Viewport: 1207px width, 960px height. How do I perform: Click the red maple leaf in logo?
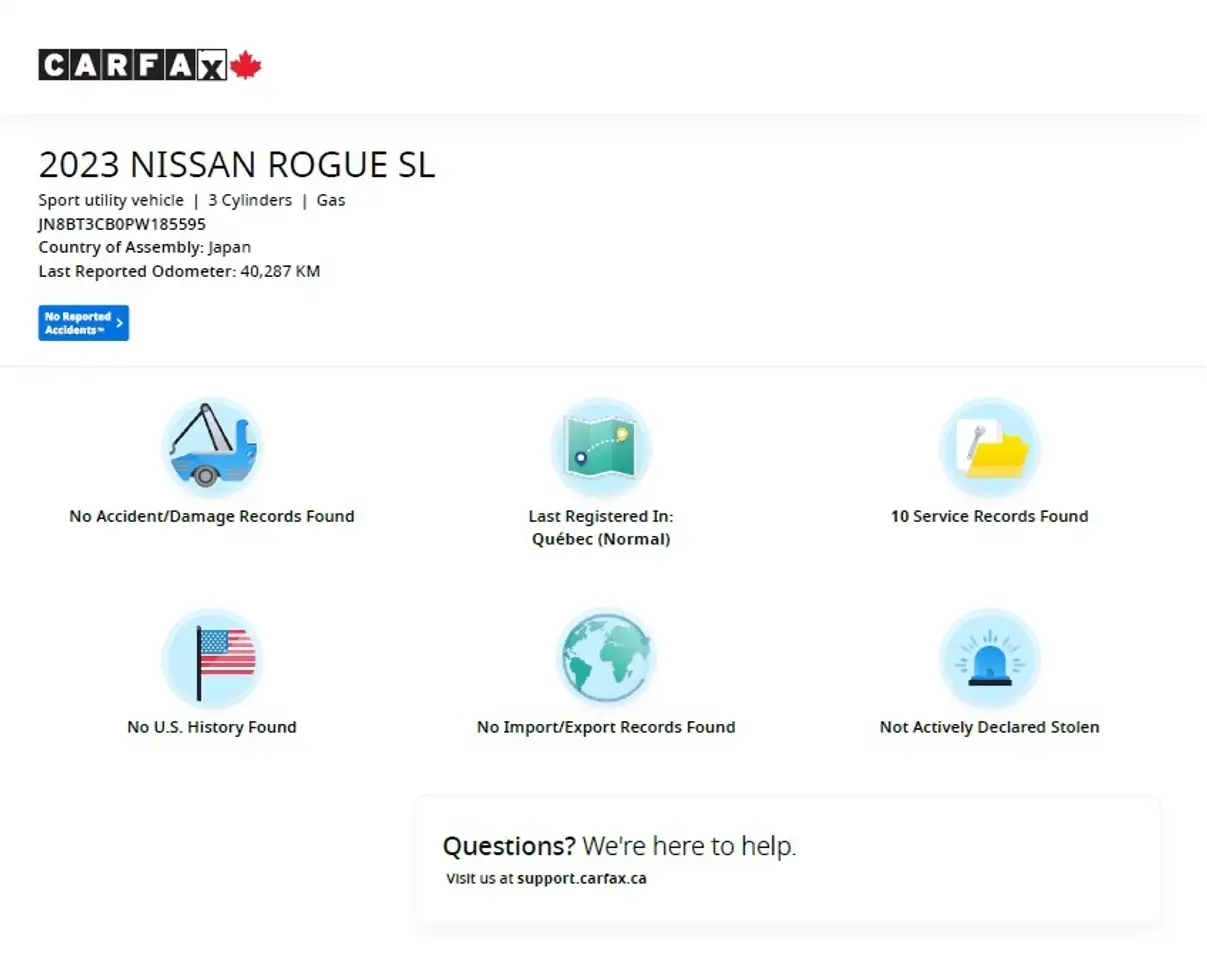tap(246, 66)
